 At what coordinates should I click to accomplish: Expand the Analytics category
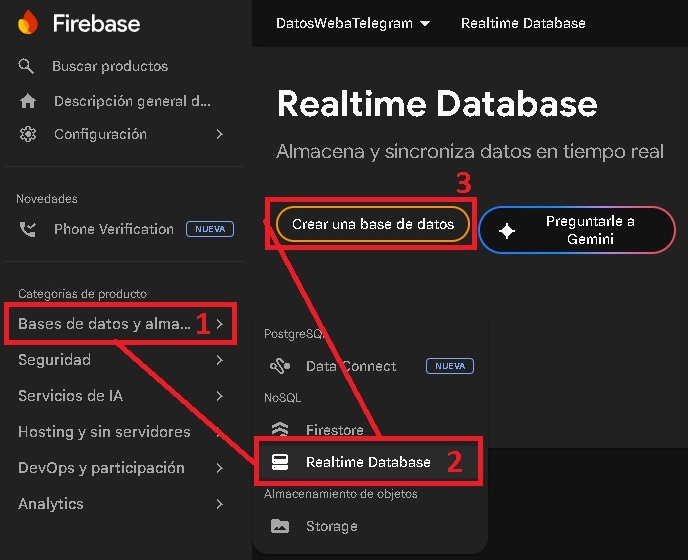(121, 504)
